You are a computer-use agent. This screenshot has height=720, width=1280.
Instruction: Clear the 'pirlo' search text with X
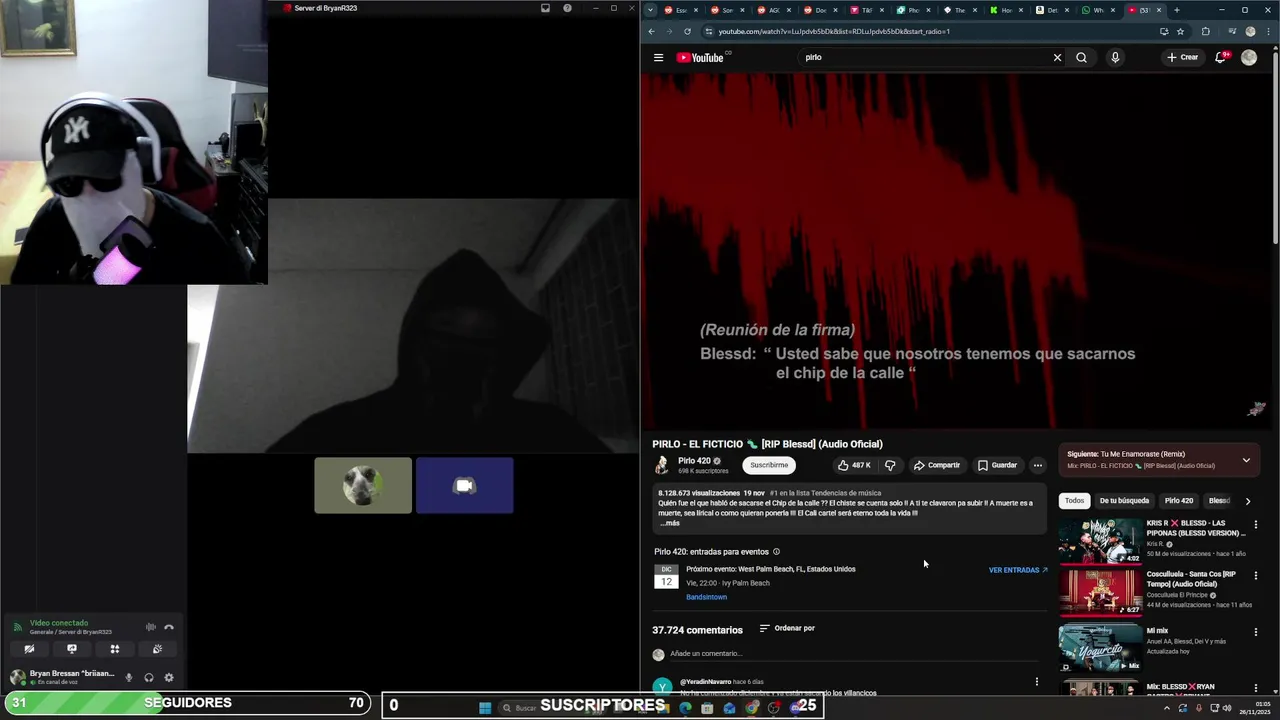click(x=1057, y=57)
